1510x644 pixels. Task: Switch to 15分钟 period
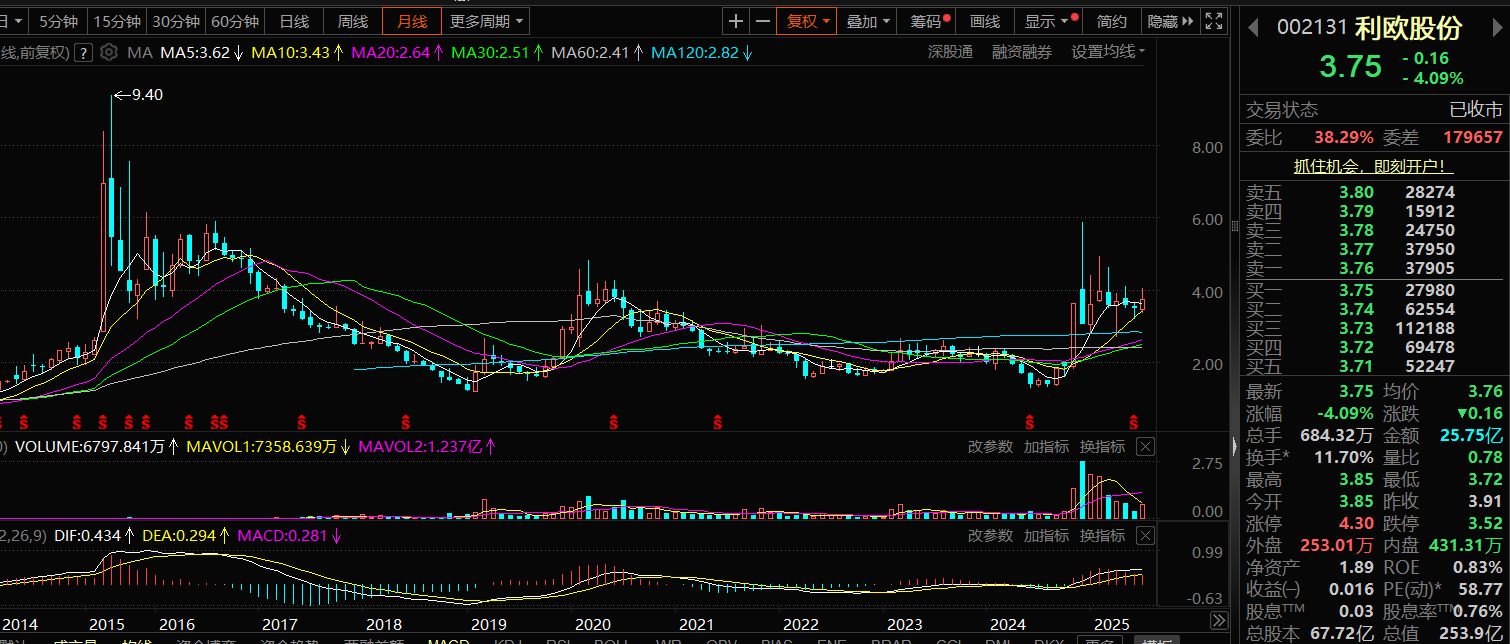[x=116, y=21]
